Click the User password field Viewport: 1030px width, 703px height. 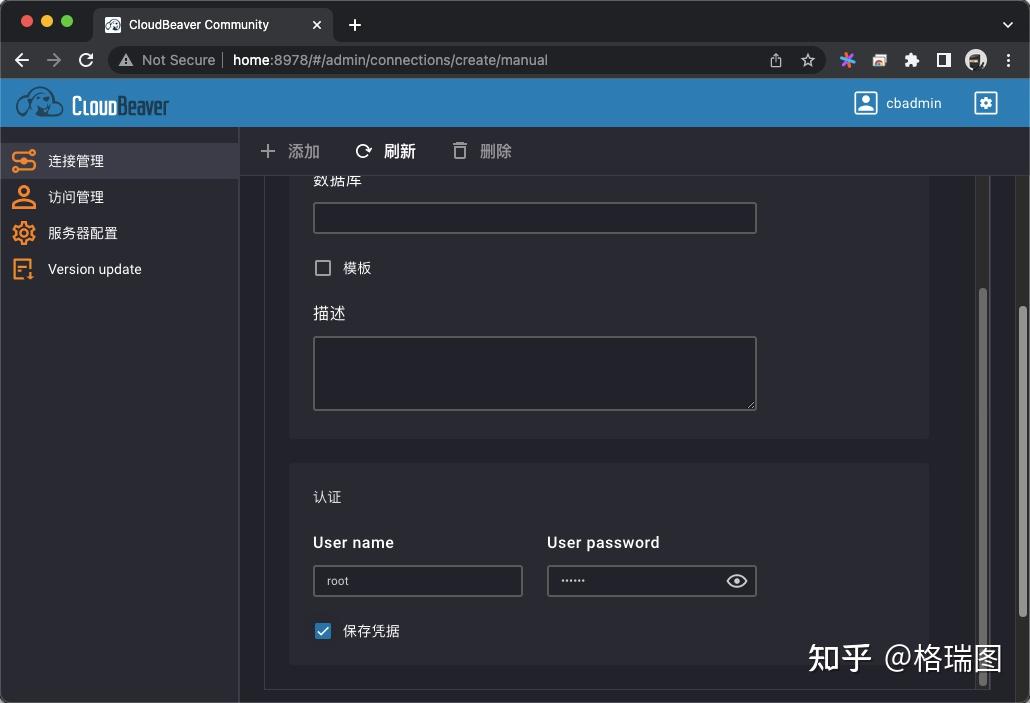coord(652,581)
